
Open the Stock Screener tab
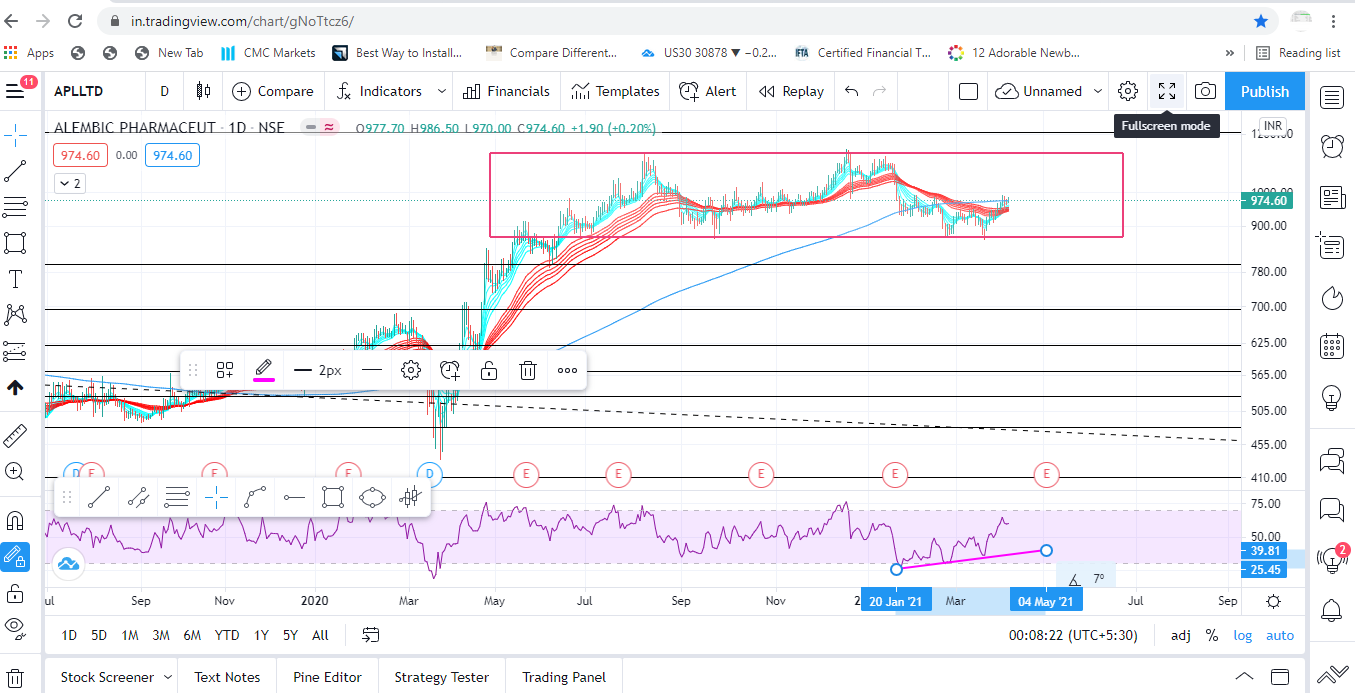coord(107,677)
